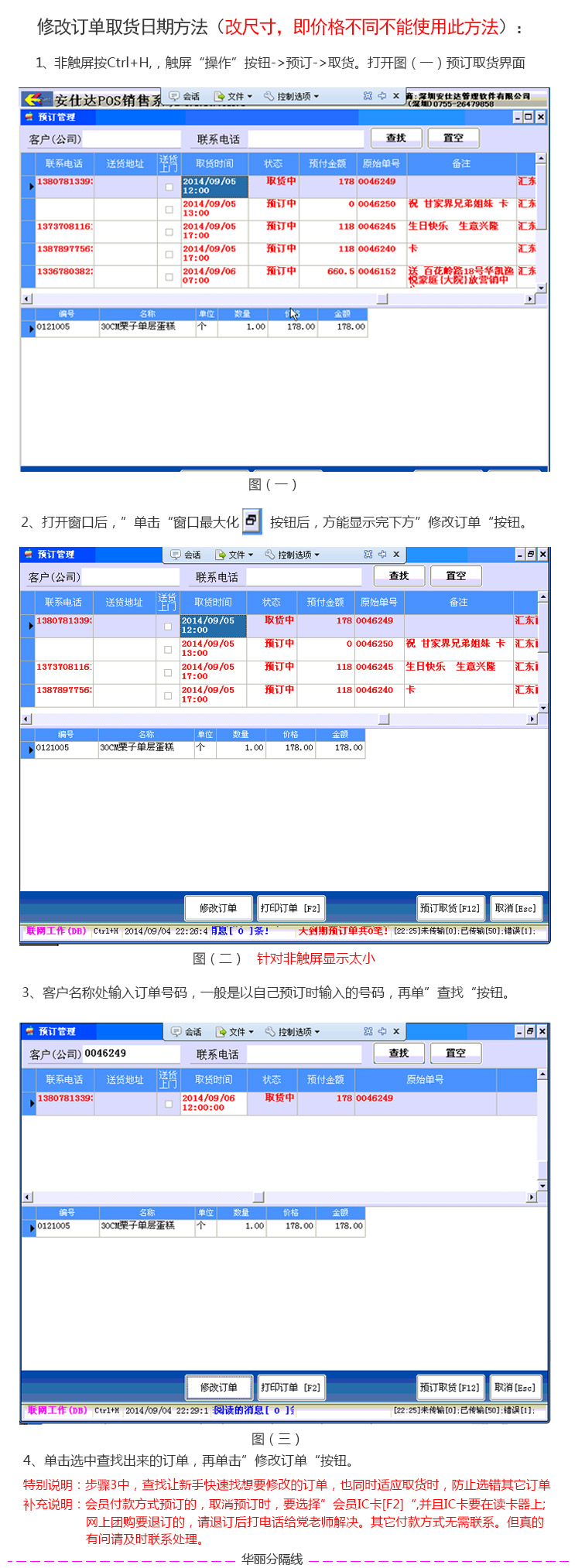The height and width of the screenshot is (1568, 575).
Task: Click 打印订单 [F2] button in Figure 2
Action: 290,908
